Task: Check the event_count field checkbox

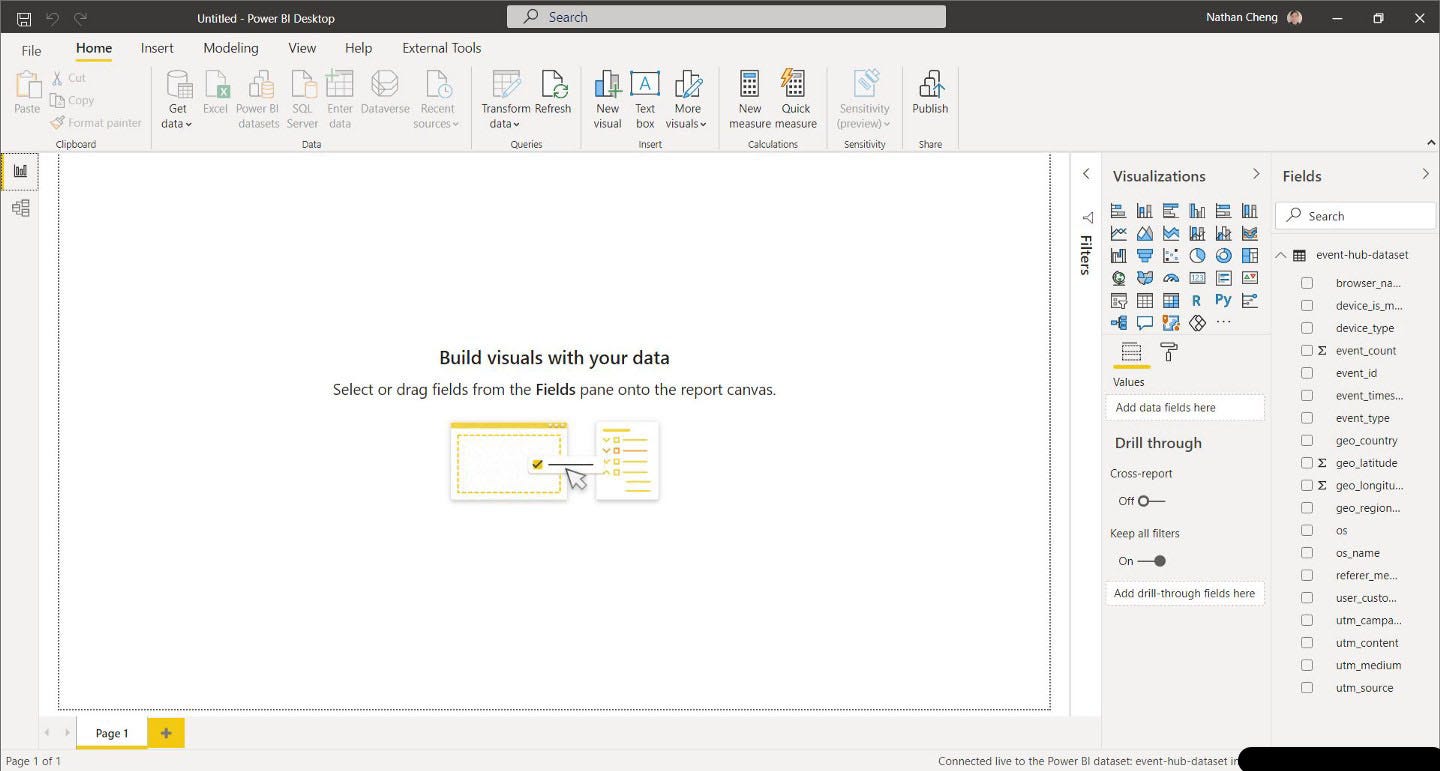Action: point(1306,351)
